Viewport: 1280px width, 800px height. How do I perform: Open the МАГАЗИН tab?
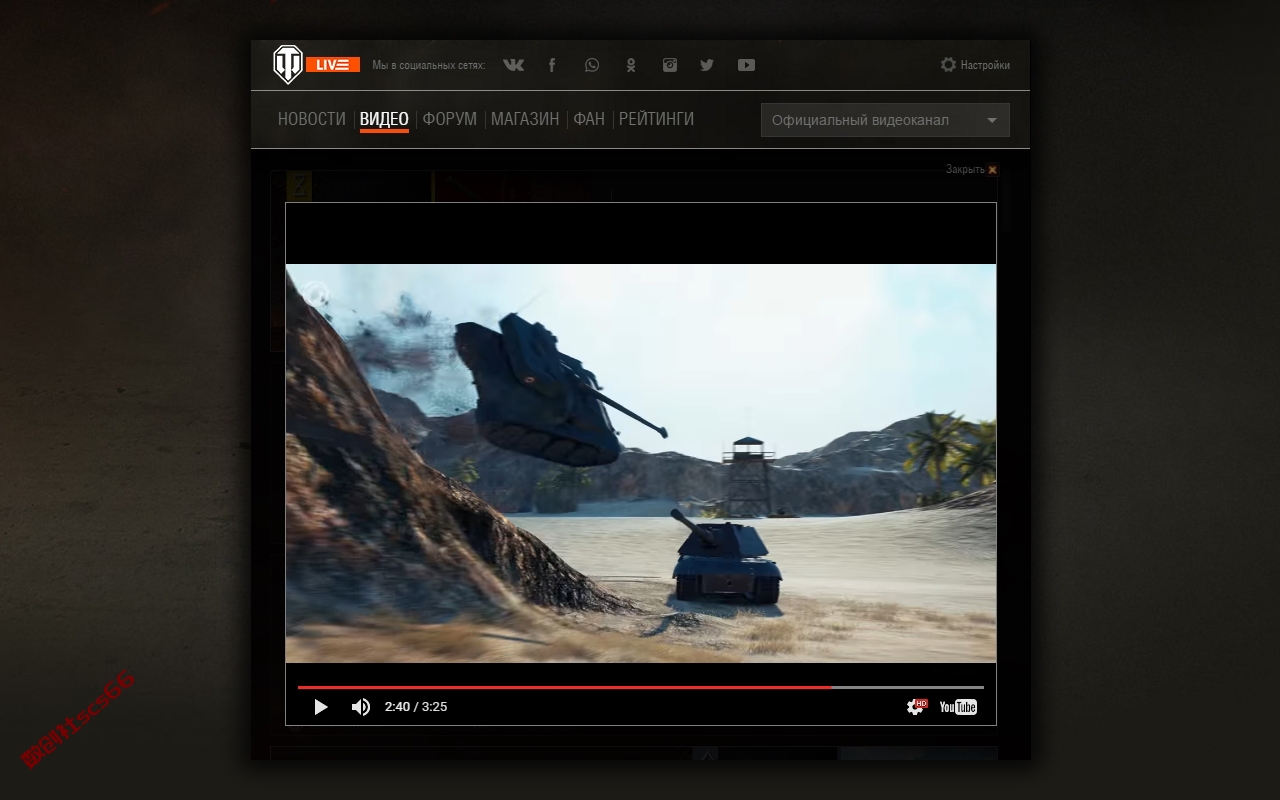tap(525, 119)
